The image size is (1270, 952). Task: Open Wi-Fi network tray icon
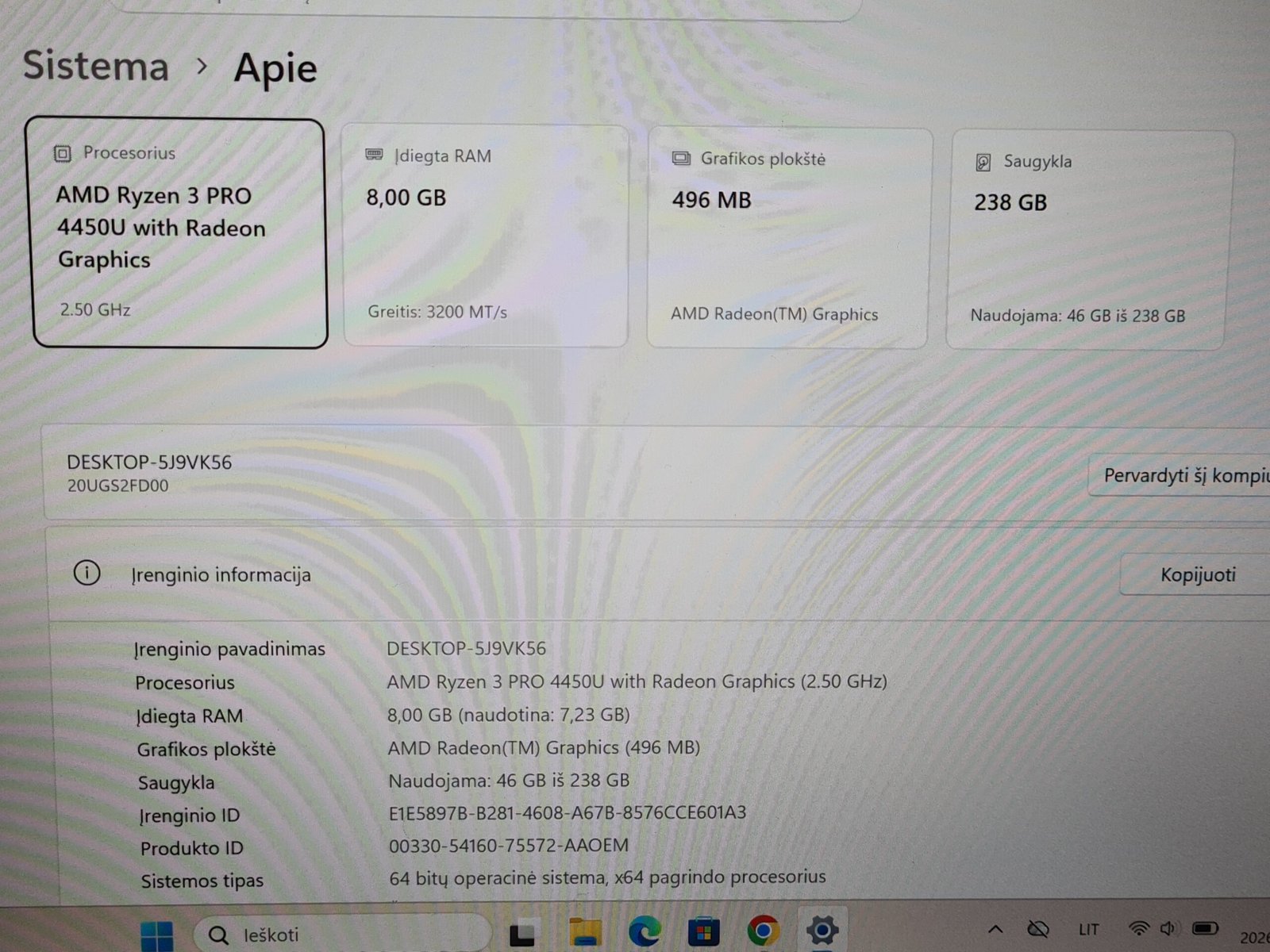coord(1139,928)
